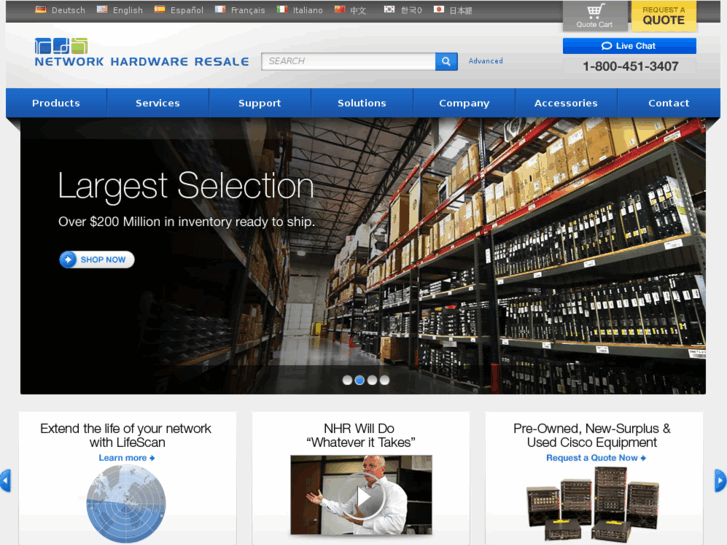
Task: Select the fourth slideshow dot
Action: coord(384,380)
